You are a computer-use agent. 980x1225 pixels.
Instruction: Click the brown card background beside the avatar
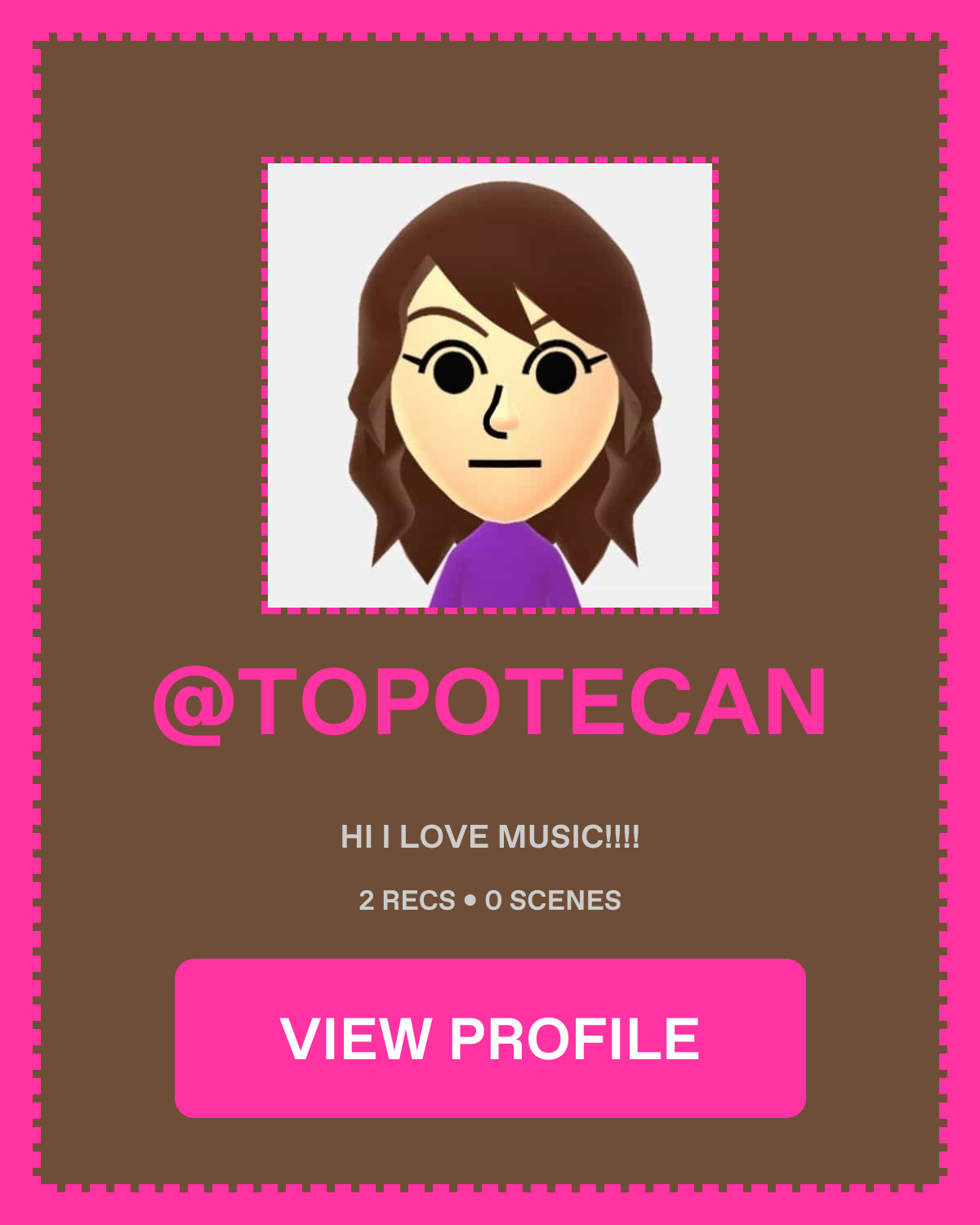[x=151, y=384]
